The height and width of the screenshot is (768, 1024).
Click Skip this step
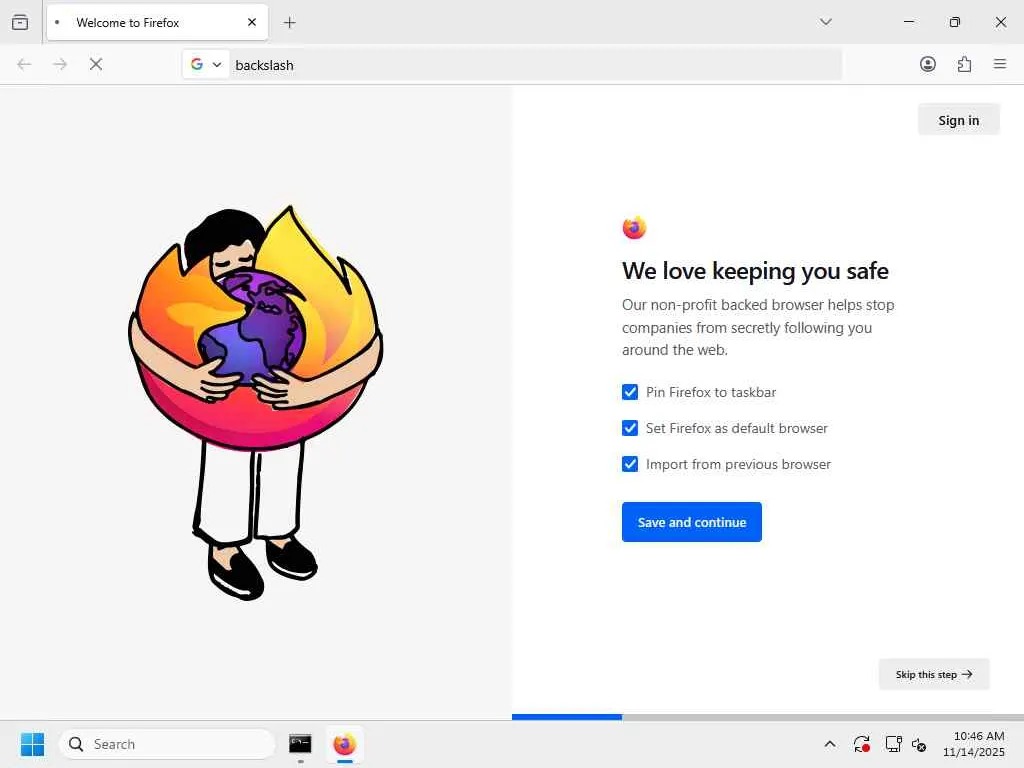[934, 674]
